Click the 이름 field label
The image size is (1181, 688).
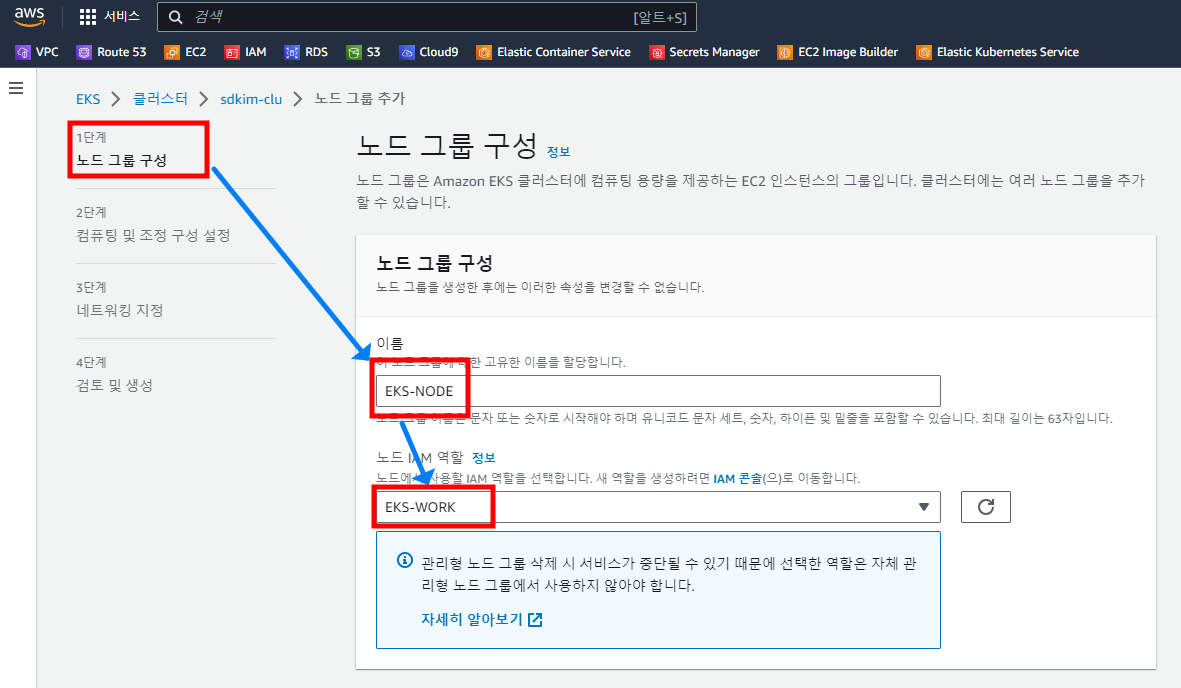[x=390, y=343]
